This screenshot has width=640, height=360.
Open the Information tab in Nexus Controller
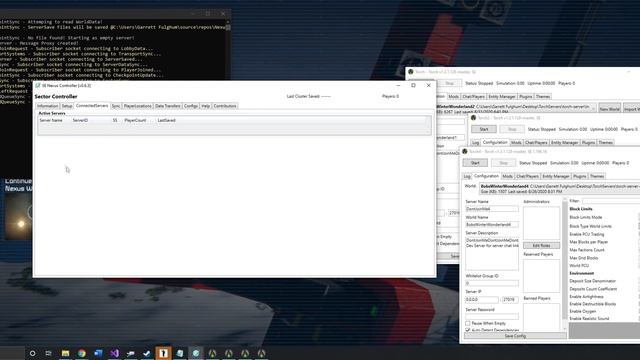click(48, 106)
